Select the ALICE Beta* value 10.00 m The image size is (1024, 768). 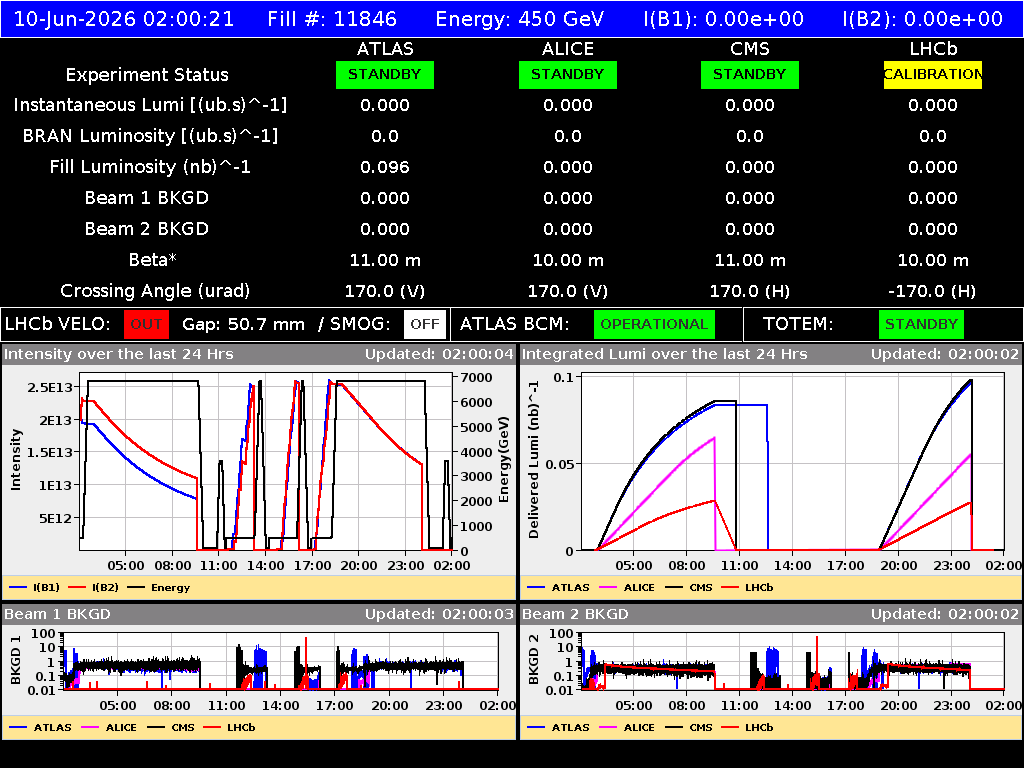pyautogui.click(x=568, y=260)
